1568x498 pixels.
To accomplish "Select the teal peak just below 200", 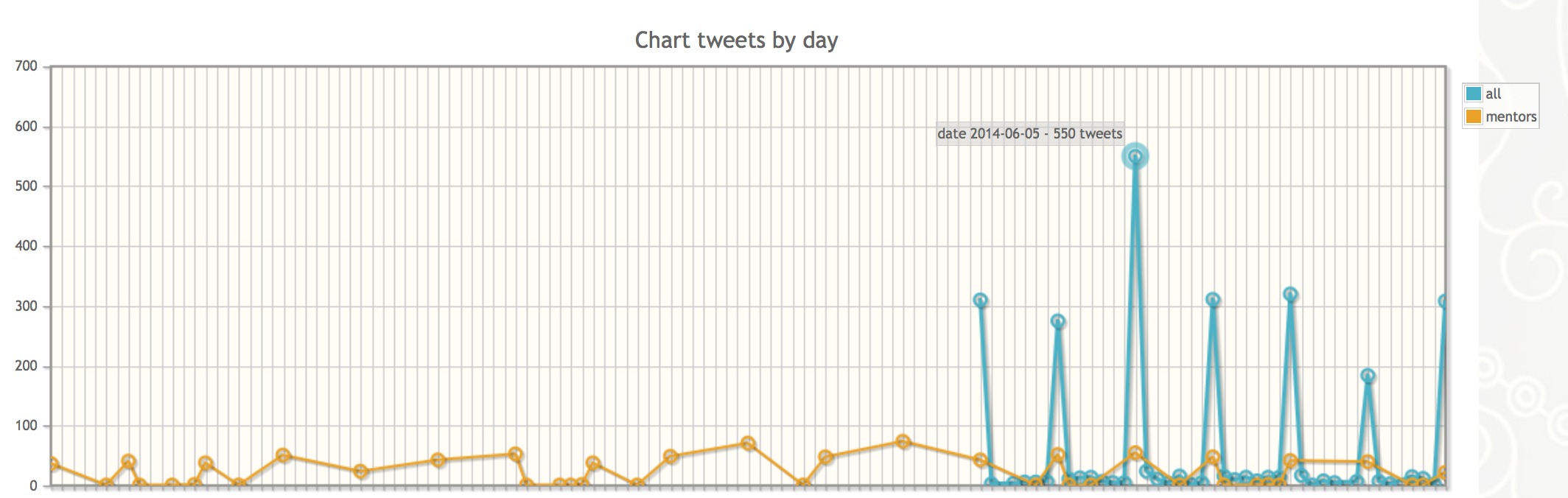I will click(x=1368, y=376).
